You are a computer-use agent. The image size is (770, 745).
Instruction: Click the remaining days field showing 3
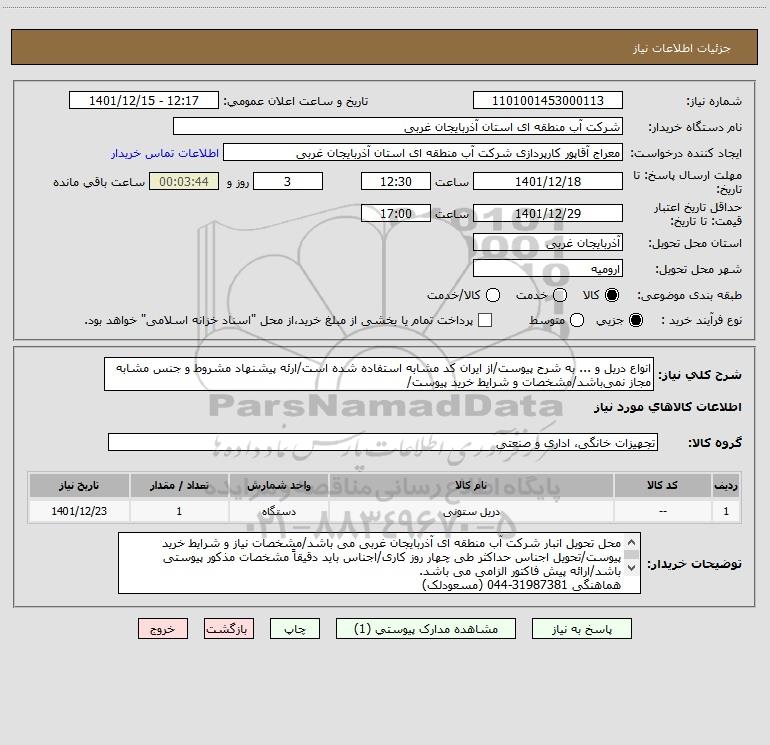click(288, 181)
